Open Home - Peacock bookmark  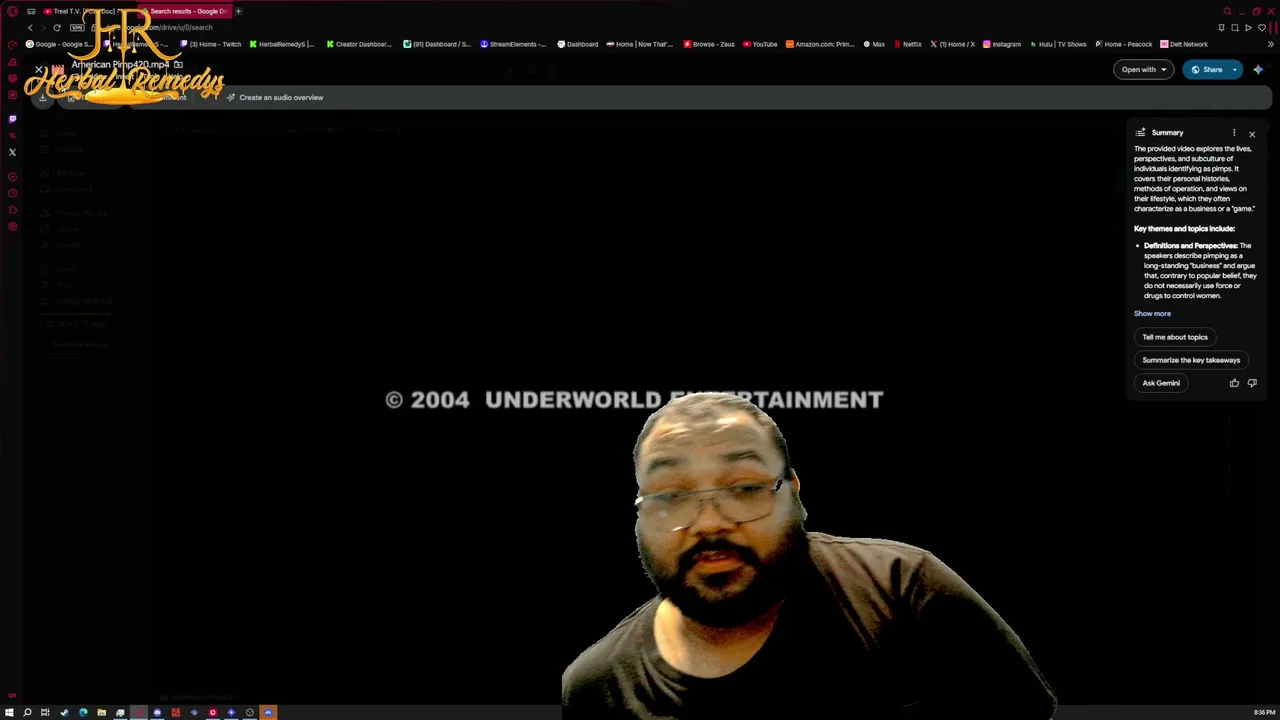point(1124,44)
